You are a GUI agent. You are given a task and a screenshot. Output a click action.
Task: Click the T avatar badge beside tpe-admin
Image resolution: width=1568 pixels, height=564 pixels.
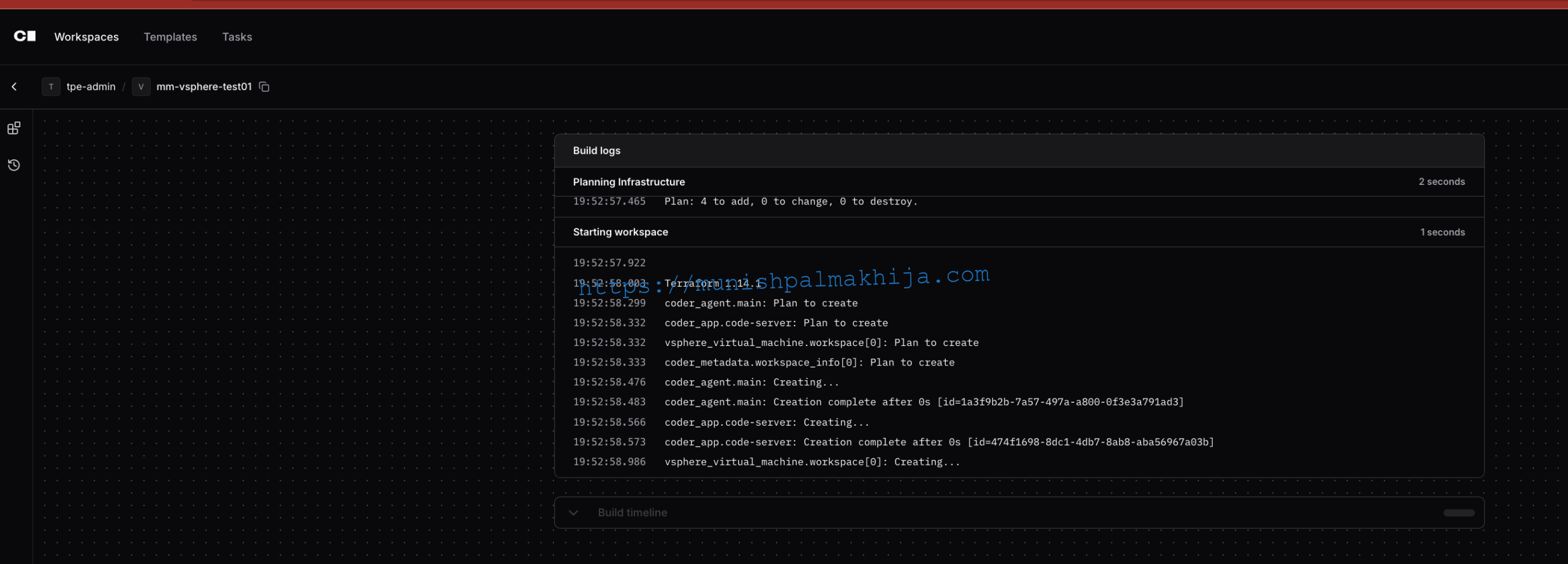tap(51, 87)
